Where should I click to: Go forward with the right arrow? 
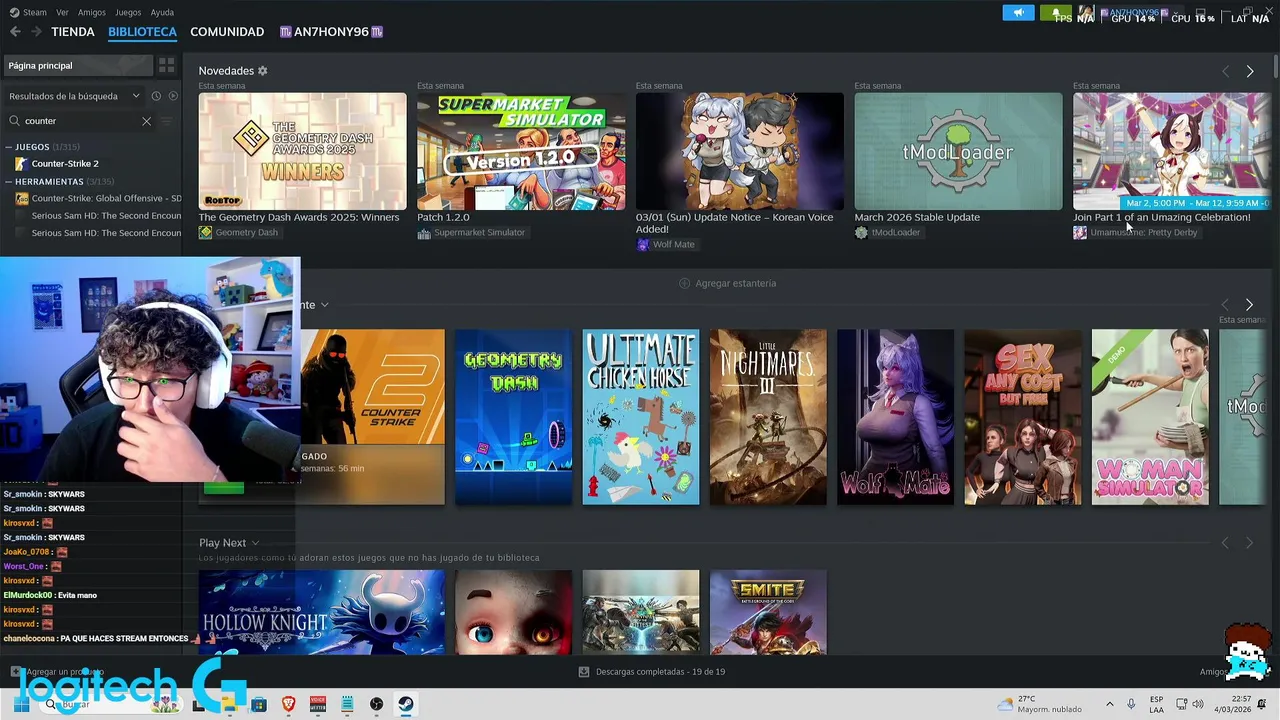(36, 32)
